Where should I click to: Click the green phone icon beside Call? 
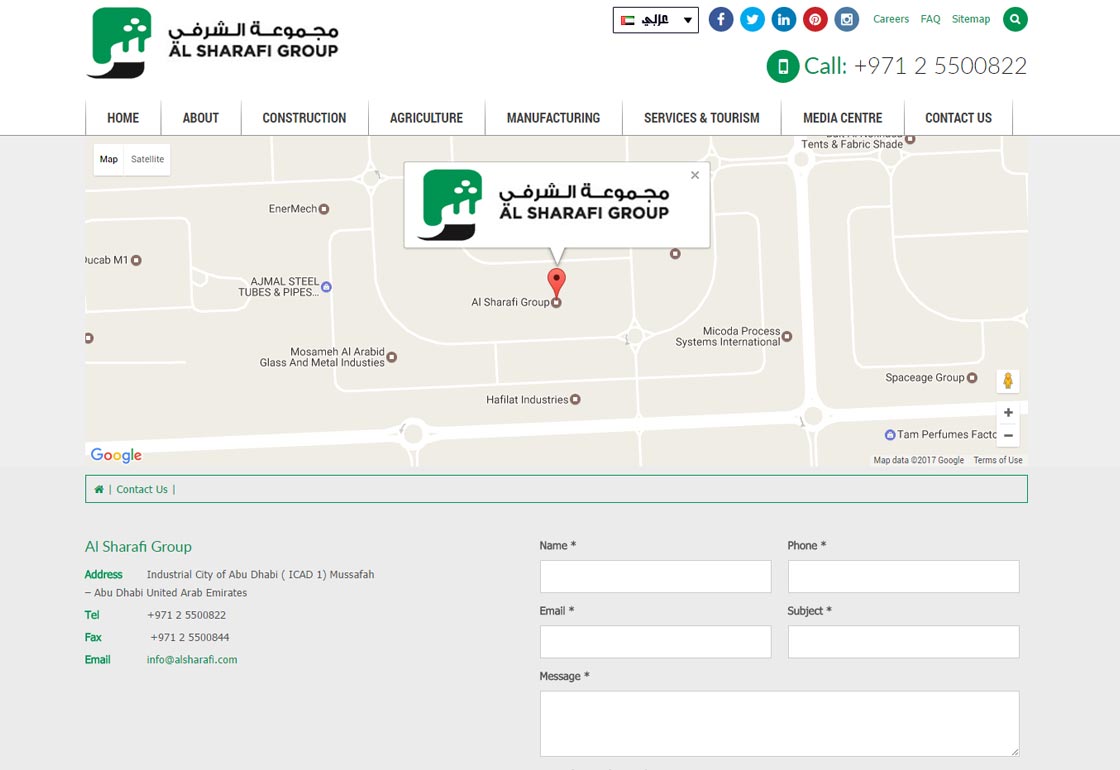click(x=783, y=66)
